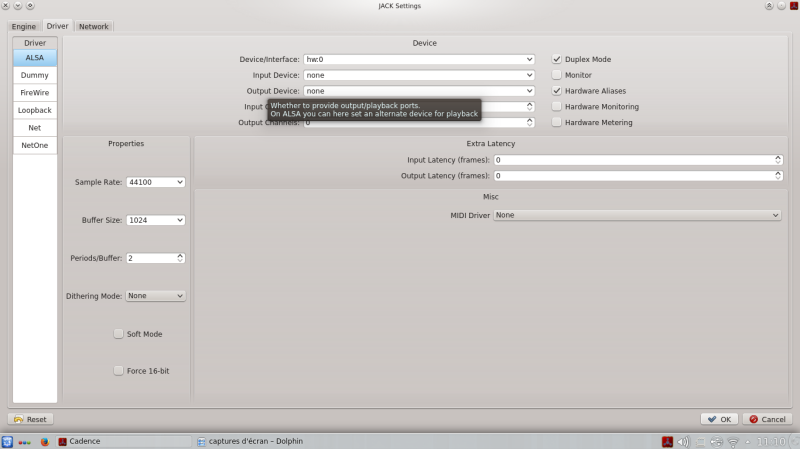
Task: Click the keep-above arrow in the title bar
Action: [769, 6]
